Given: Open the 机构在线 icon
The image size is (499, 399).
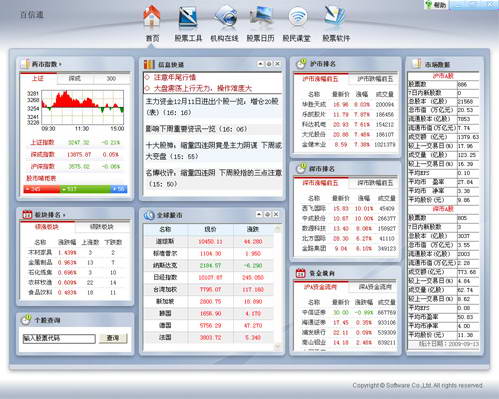Looking at the screenshot, I should (226, 17).
